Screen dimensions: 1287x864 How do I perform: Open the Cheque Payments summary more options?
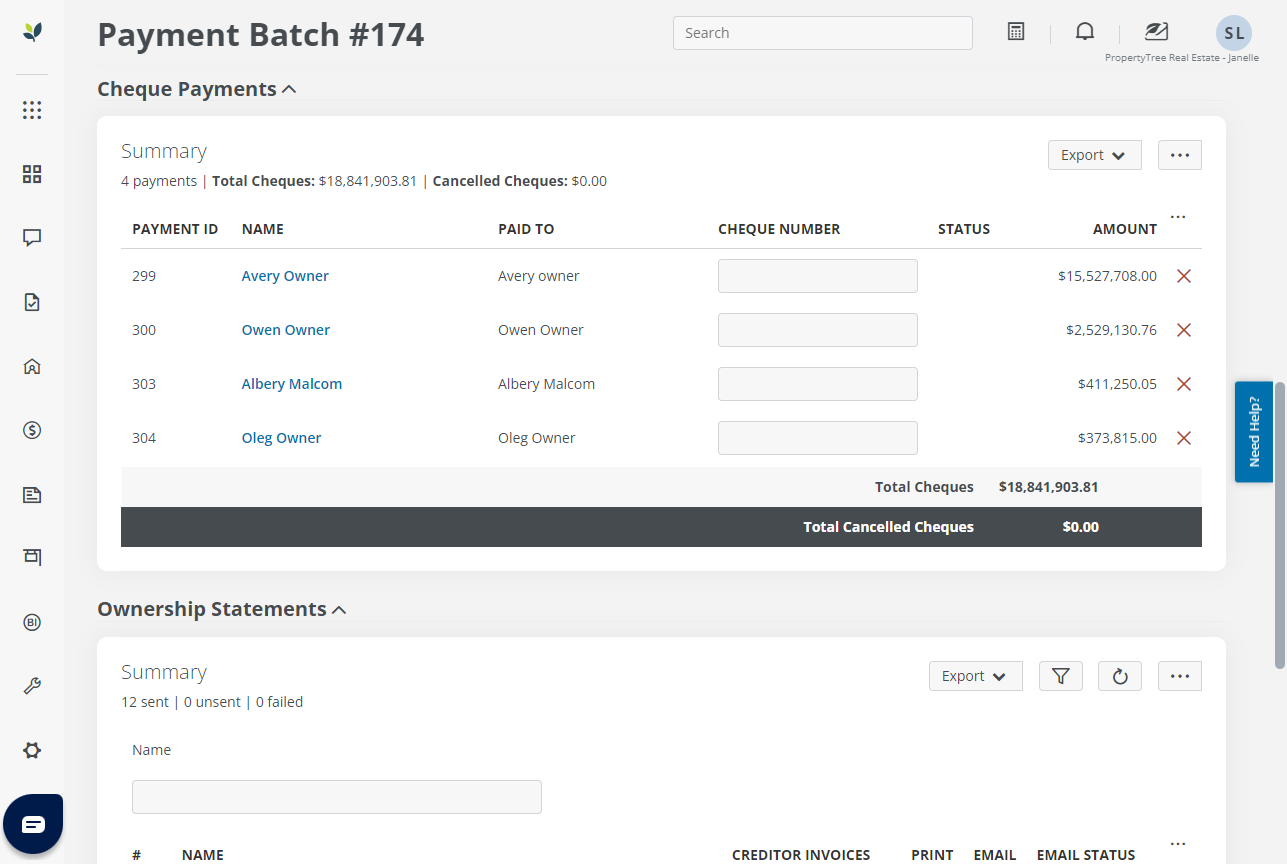click(x=1180, y=155)
